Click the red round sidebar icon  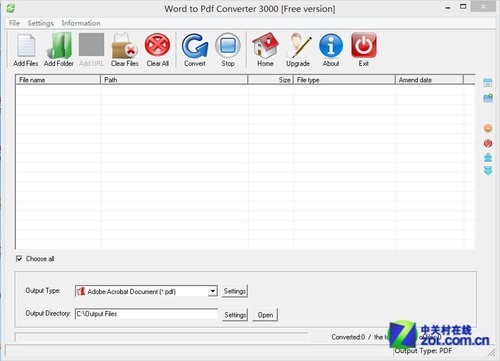click(x=488, y=143)
